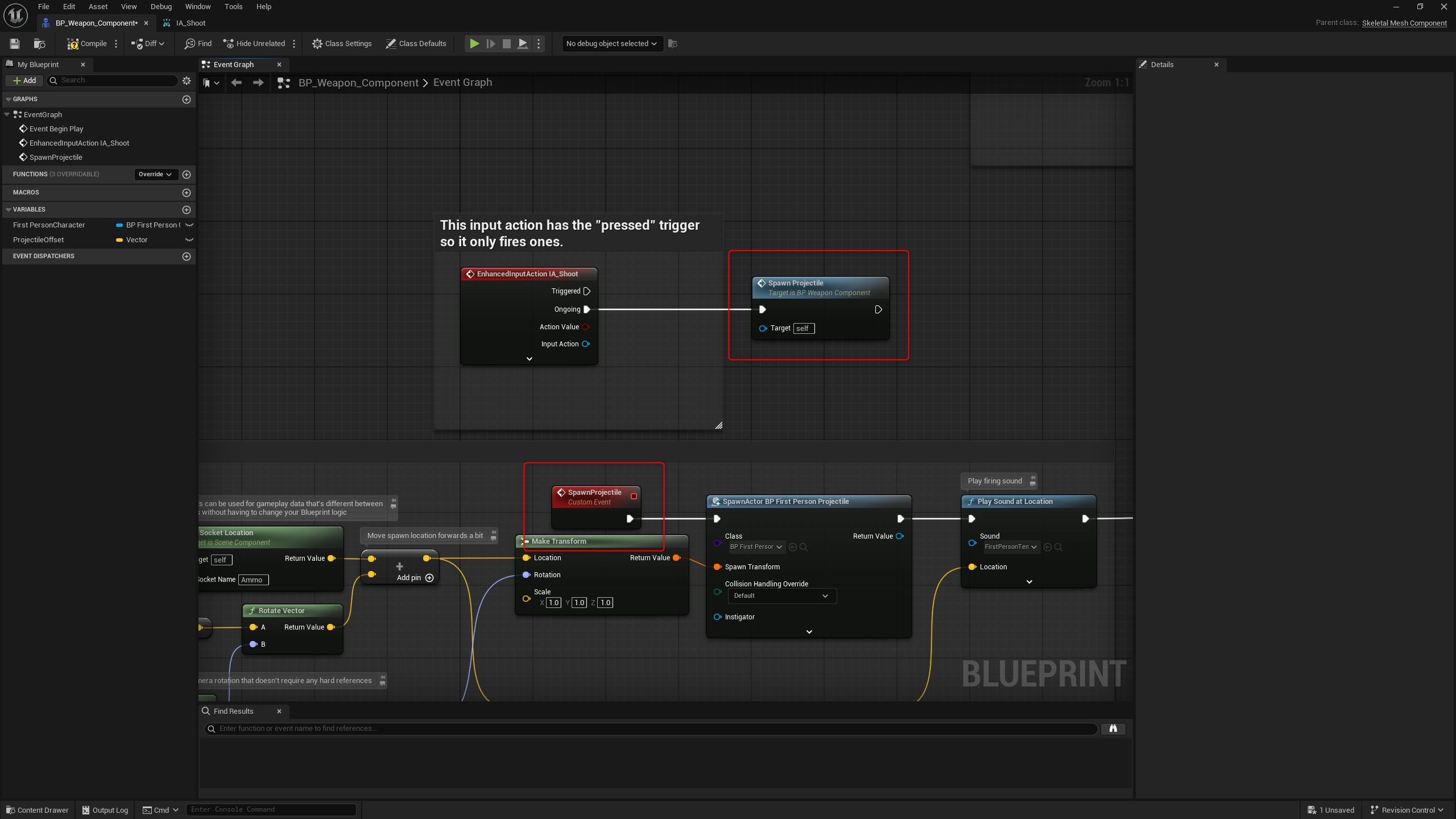Select EnhancedInputAction IA_Shoot in graphs list
Image resolution: width=1456 pixels, height=819 pixels.
pyautogui.click(x=79, y=143)
